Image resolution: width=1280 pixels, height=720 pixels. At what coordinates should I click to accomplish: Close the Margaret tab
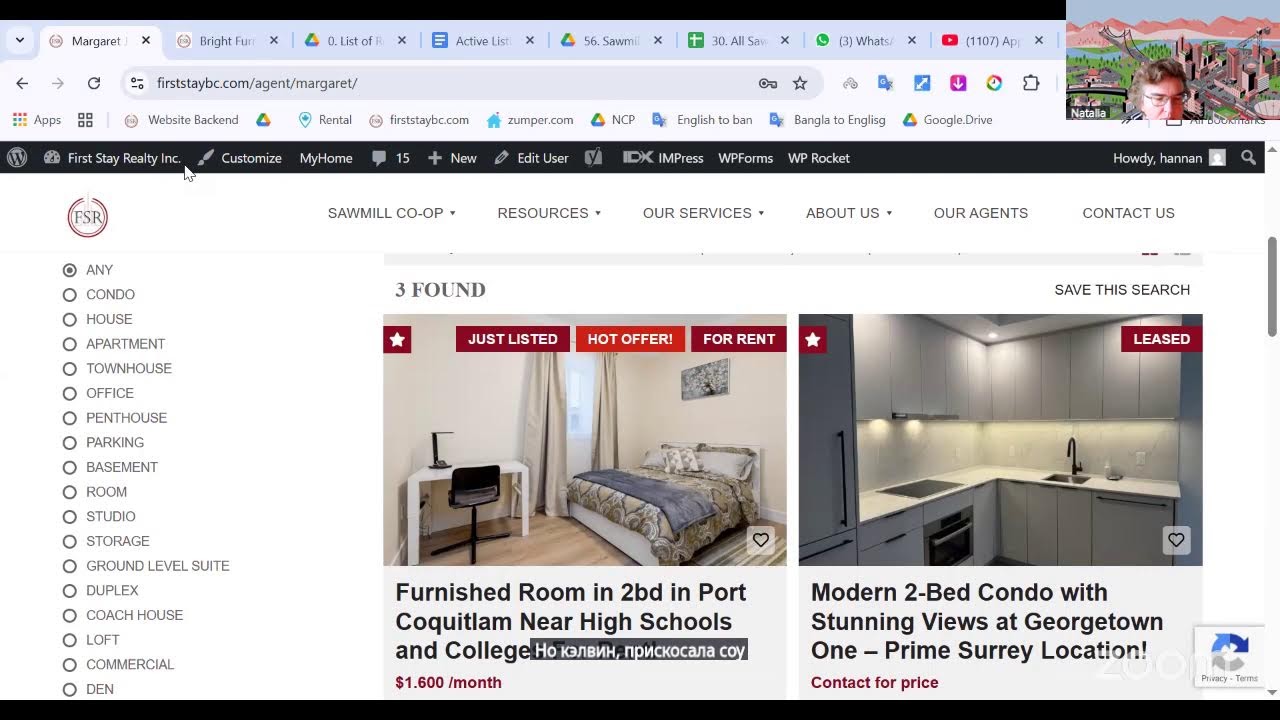[x=146, y=41]
